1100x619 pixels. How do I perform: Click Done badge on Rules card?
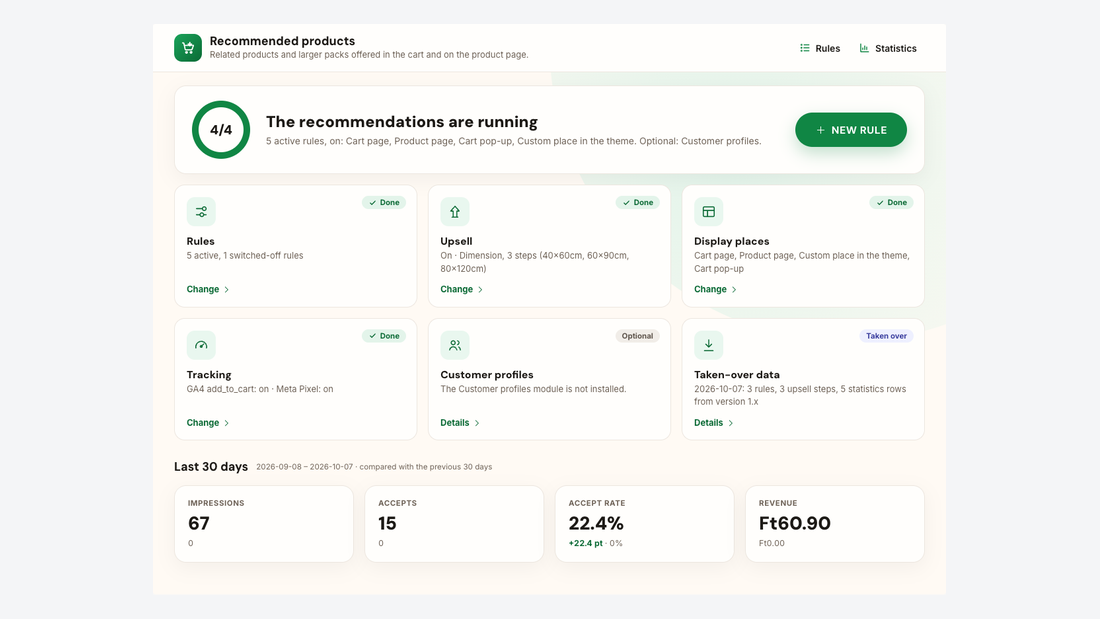[x=384, y=202]
